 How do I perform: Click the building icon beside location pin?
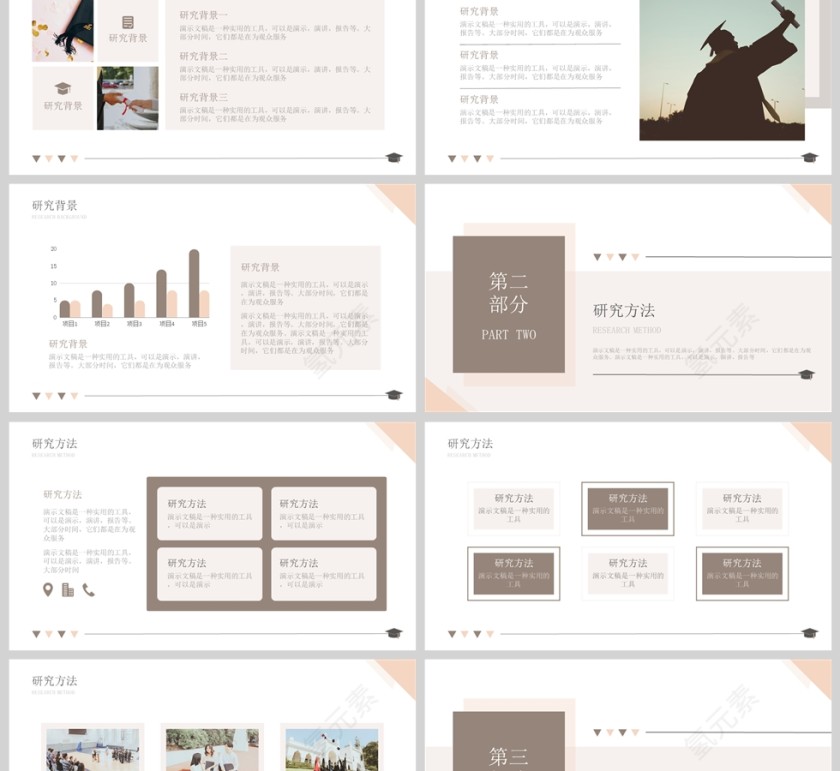[x=68, y=590]
